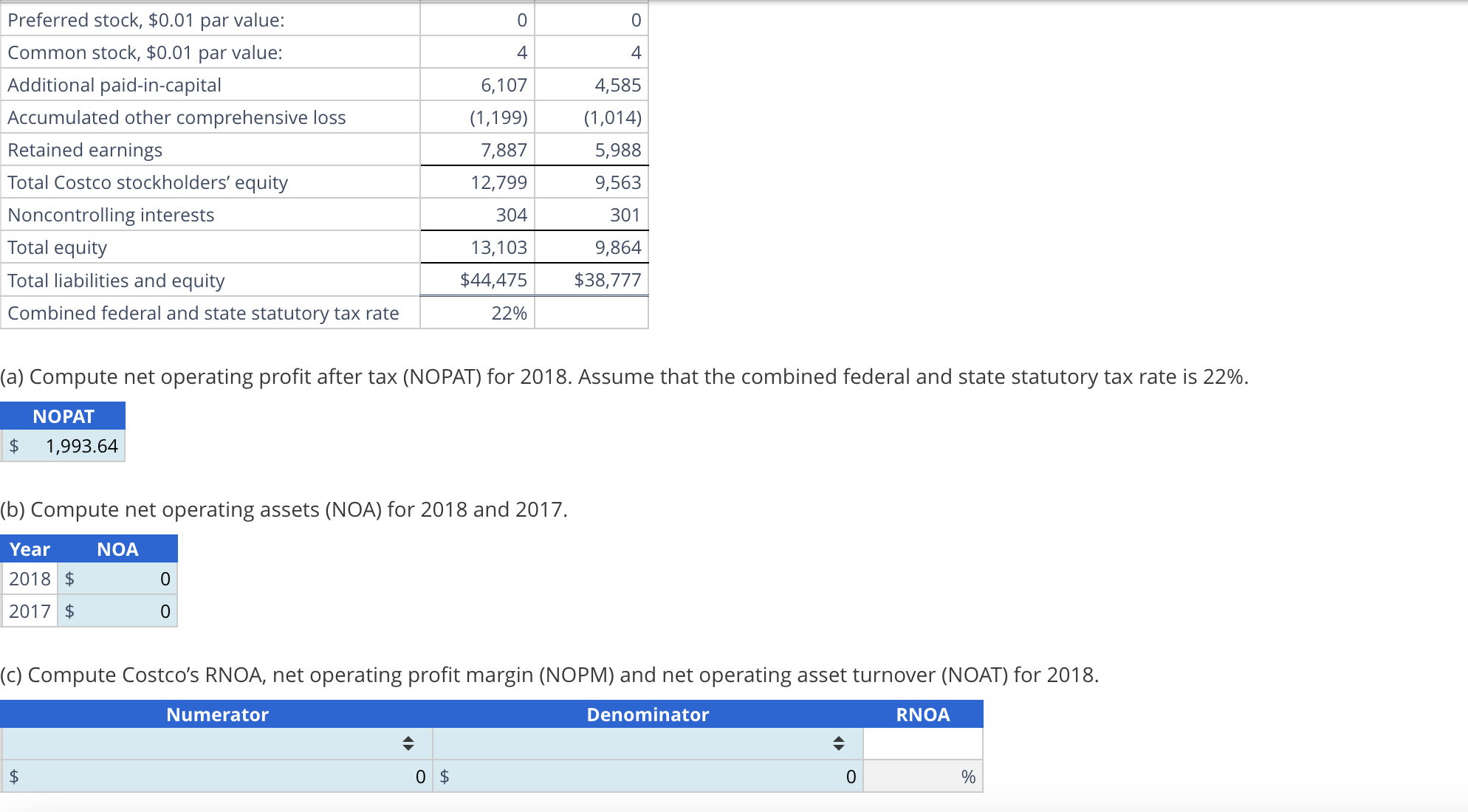
Task: Open the Numerator dropdown selector
Action: tap(218, 743)
